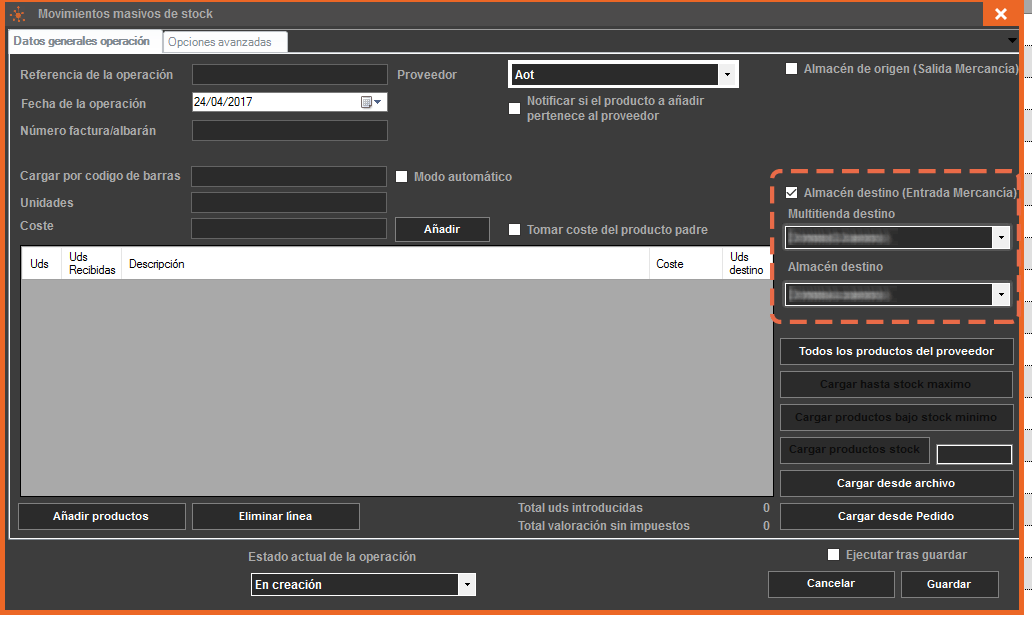This screenshot has height=618, width=1032.
Task: Click Referencia de la operación input field
Action: (289, 75)
